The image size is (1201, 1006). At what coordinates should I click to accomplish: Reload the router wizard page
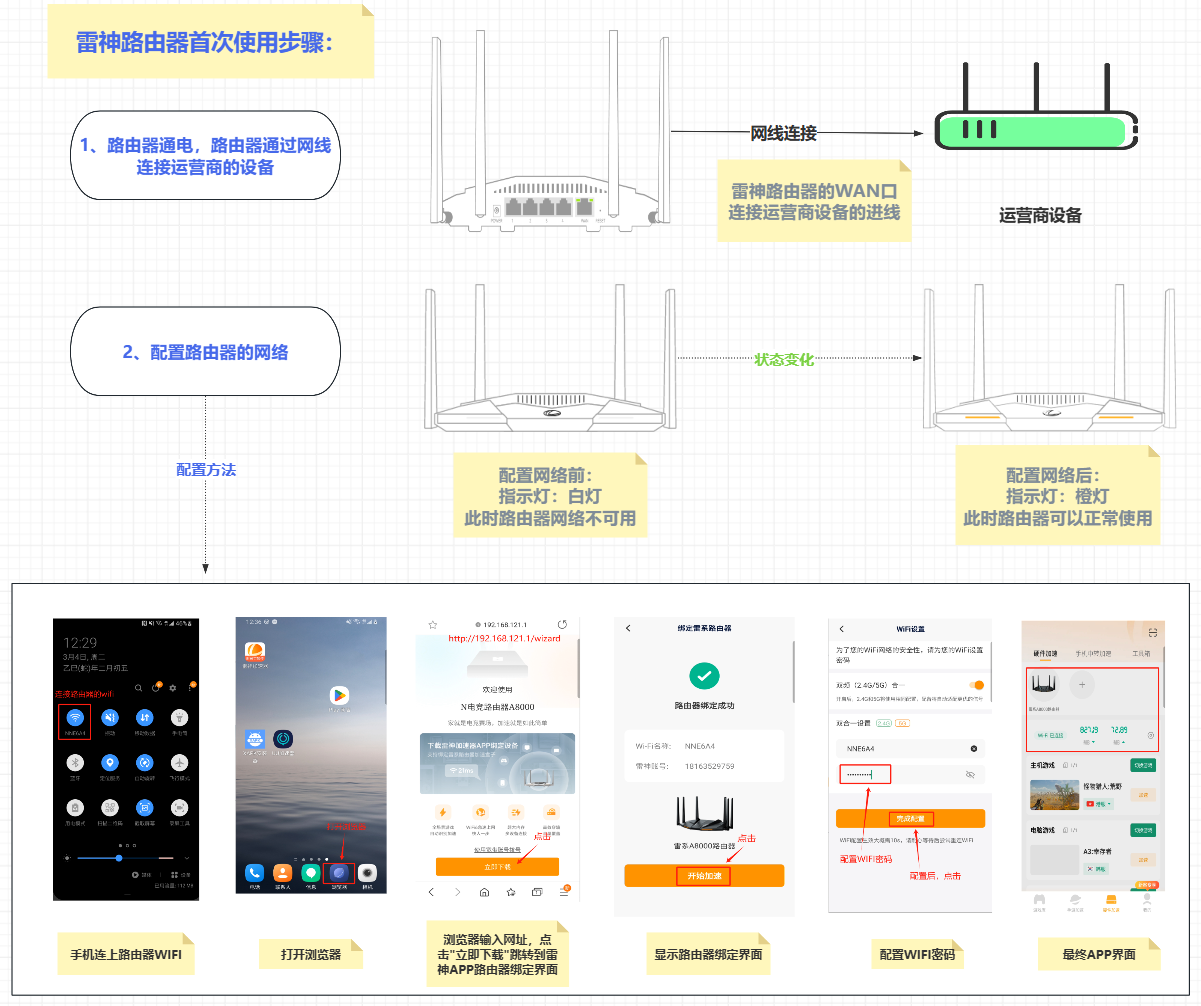(x=562, y=624)
